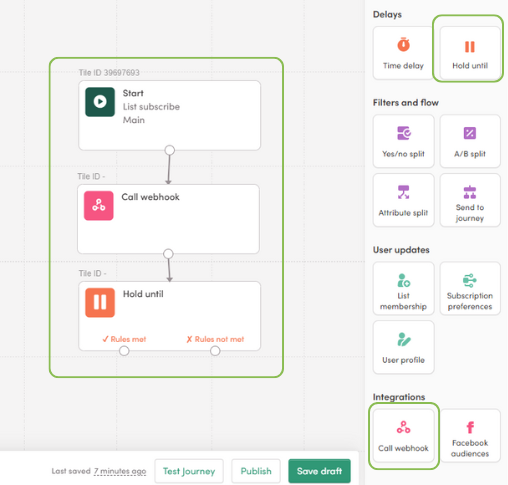Open the Call webhook tile on canvas
This screenshot has width=508, height=485.
point(168,219)
